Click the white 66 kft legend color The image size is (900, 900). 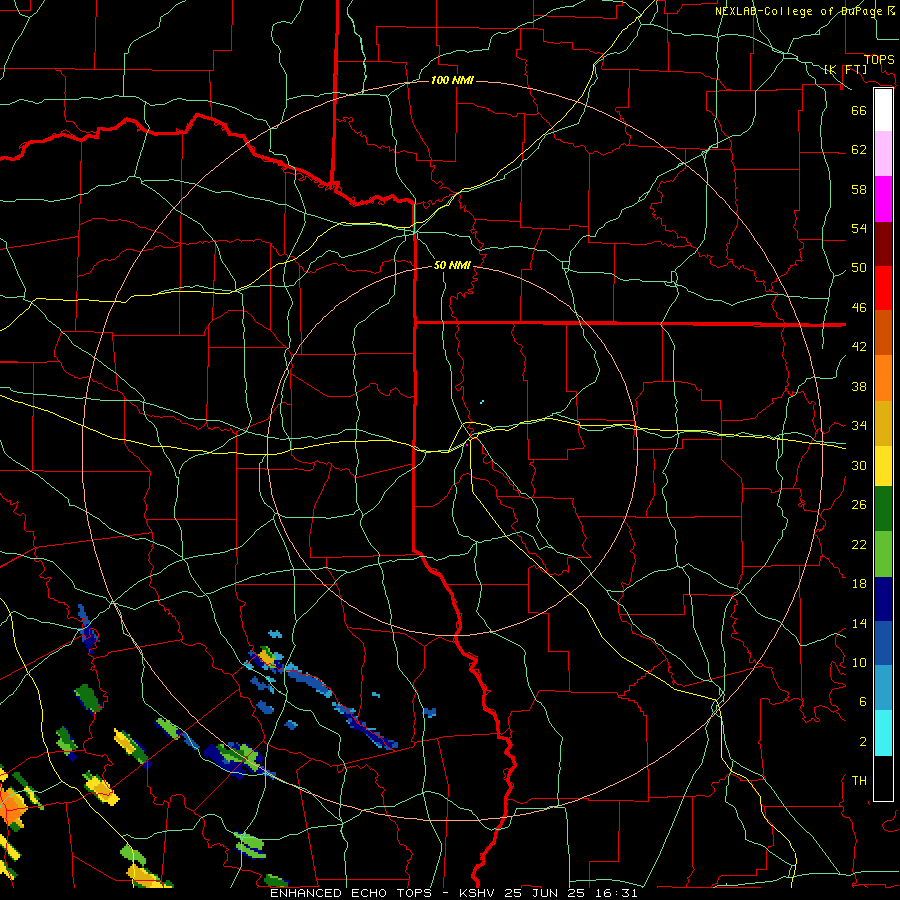click(883, 110)
